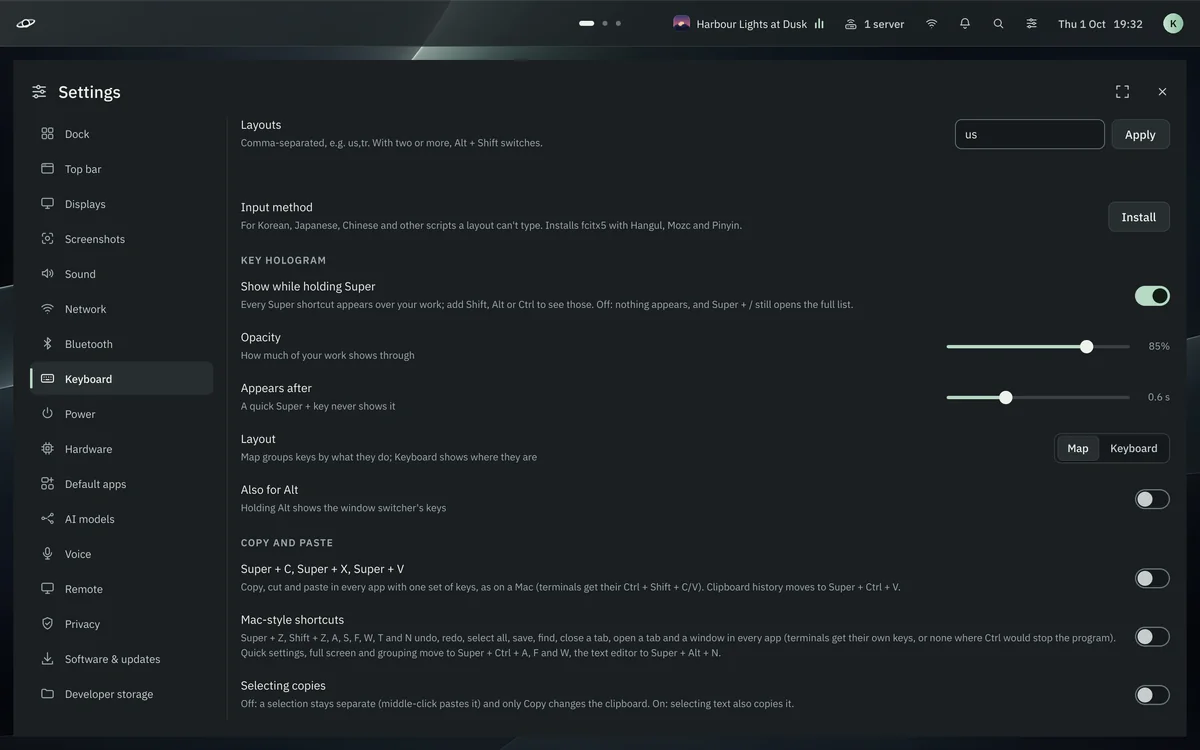Click the Remote screen icon

[x=47, y=589]
